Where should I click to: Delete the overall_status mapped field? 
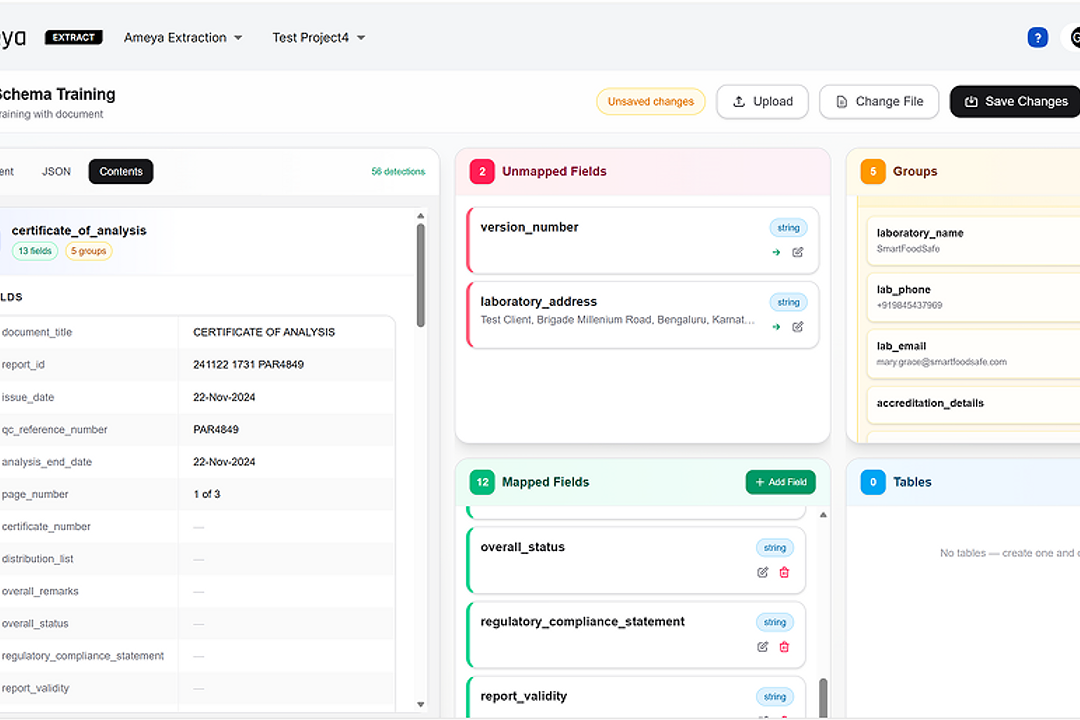tap(784, 572)
